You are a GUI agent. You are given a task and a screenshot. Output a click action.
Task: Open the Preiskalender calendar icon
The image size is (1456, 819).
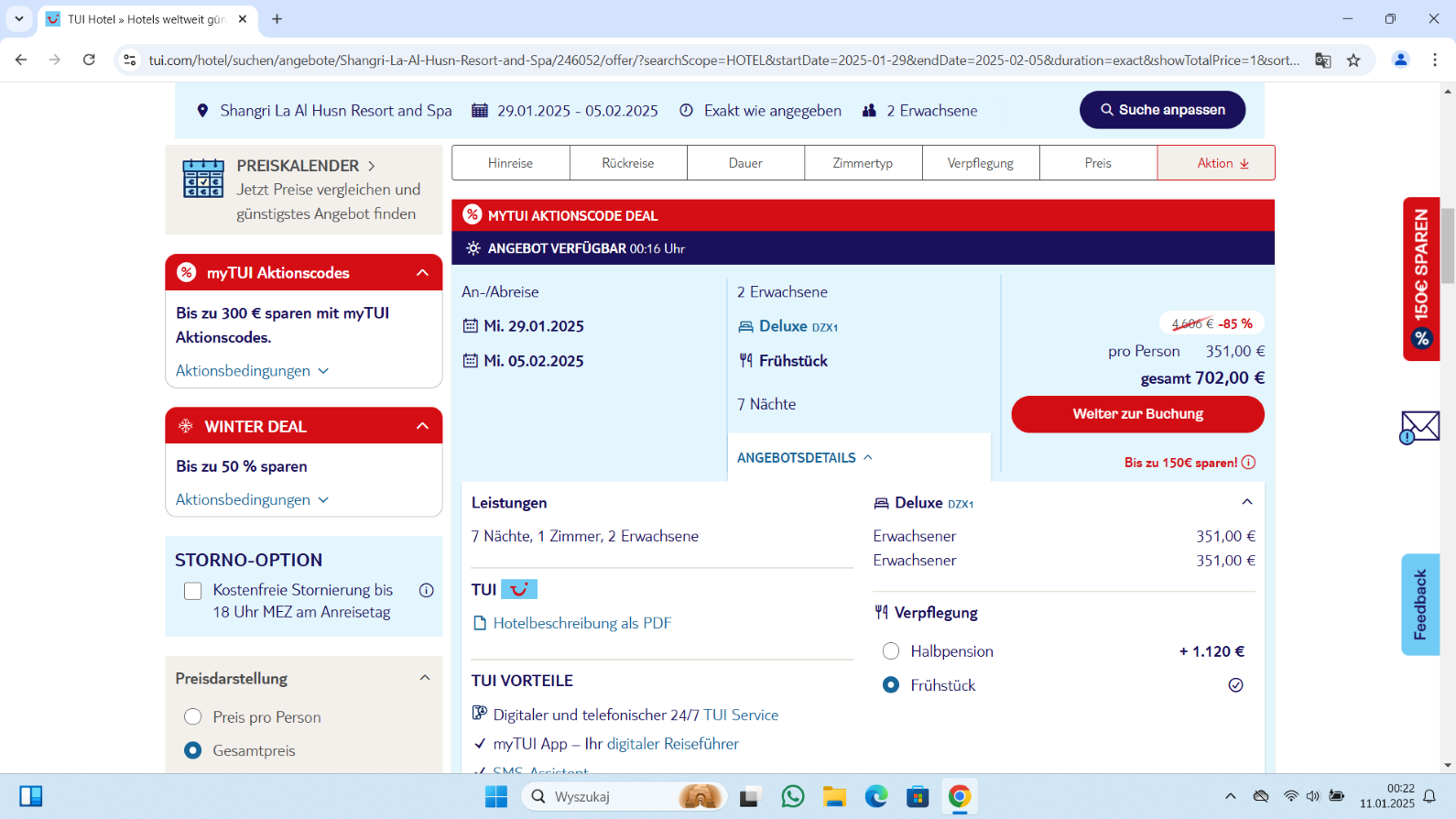203,179
